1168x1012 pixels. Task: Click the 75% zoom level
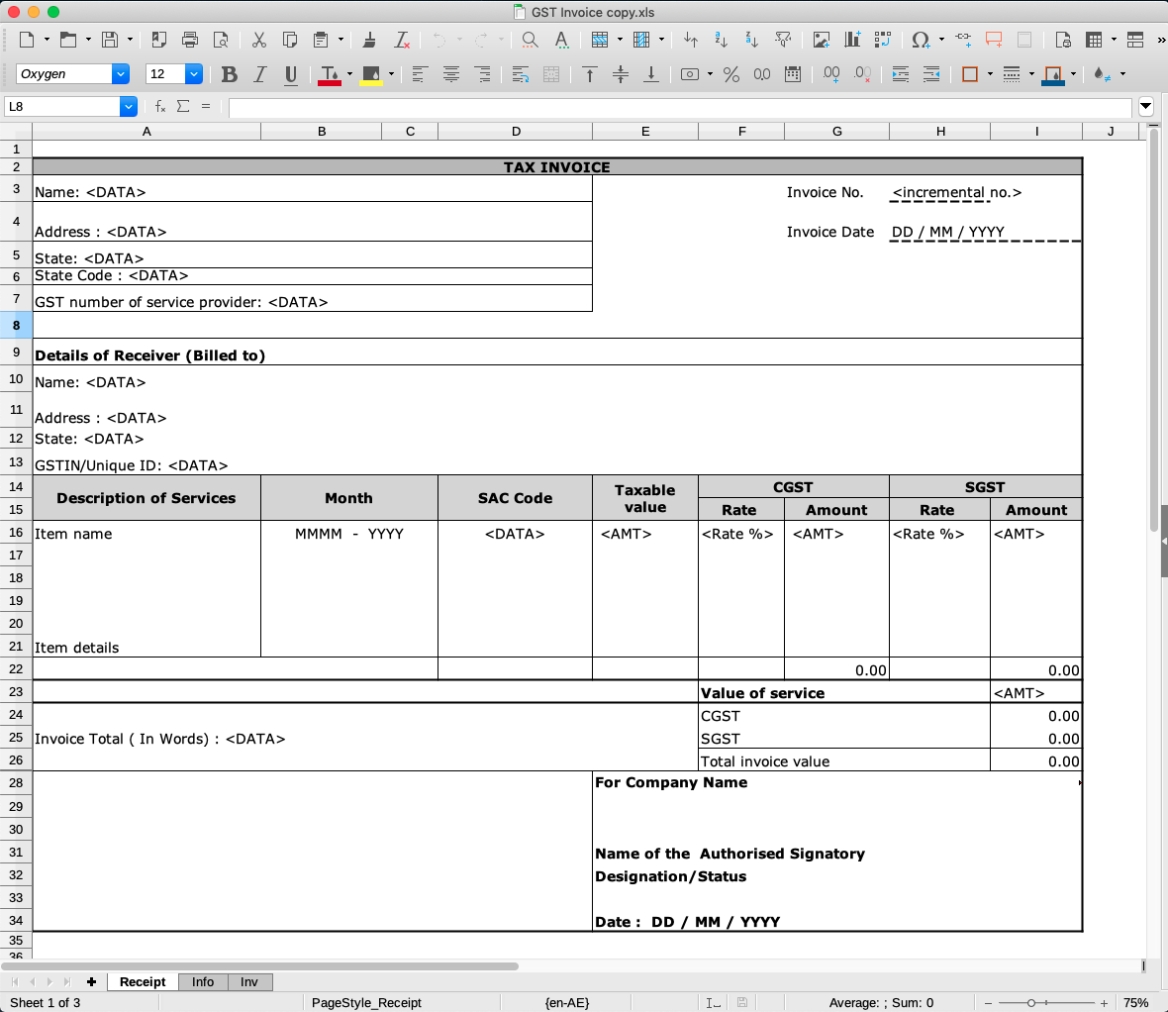click(x=1135, y=1003)
